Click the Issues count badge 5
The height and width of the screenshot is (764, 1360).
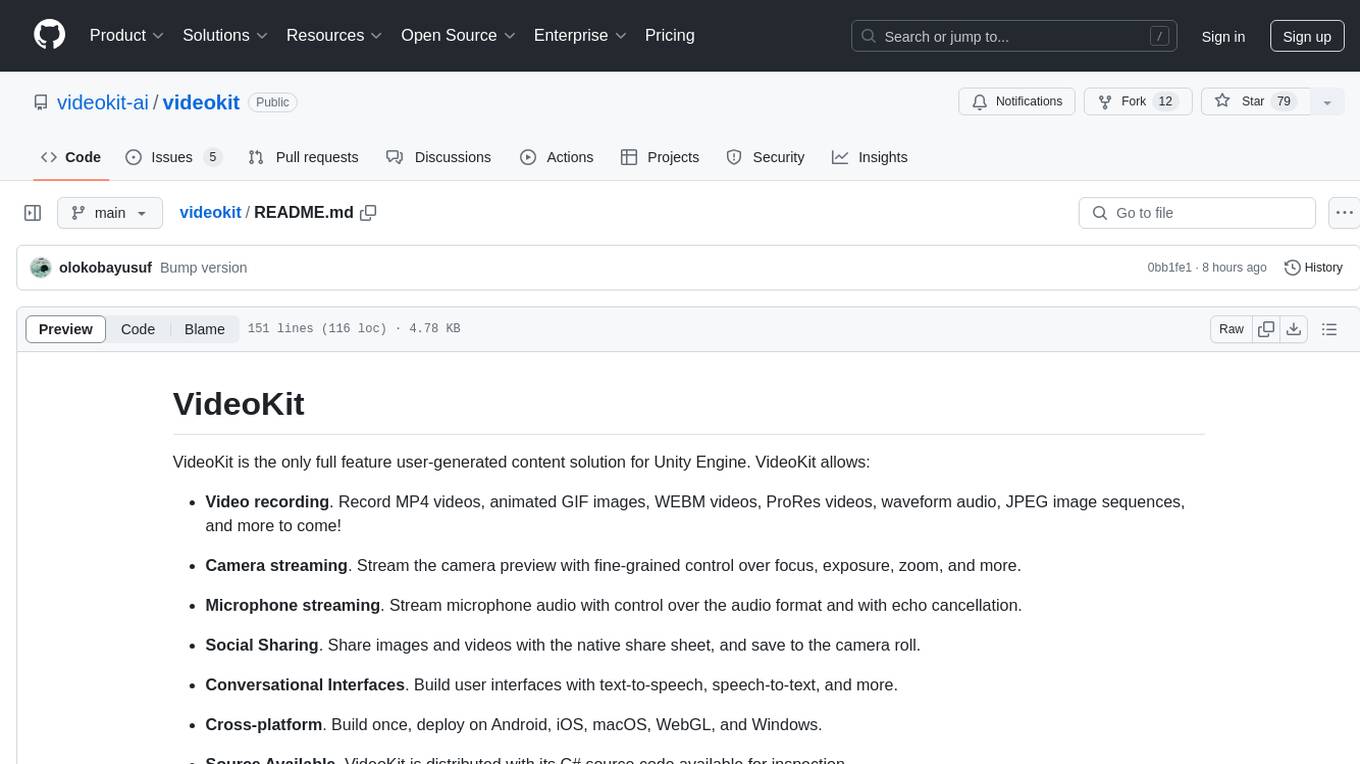coord(212,157)
